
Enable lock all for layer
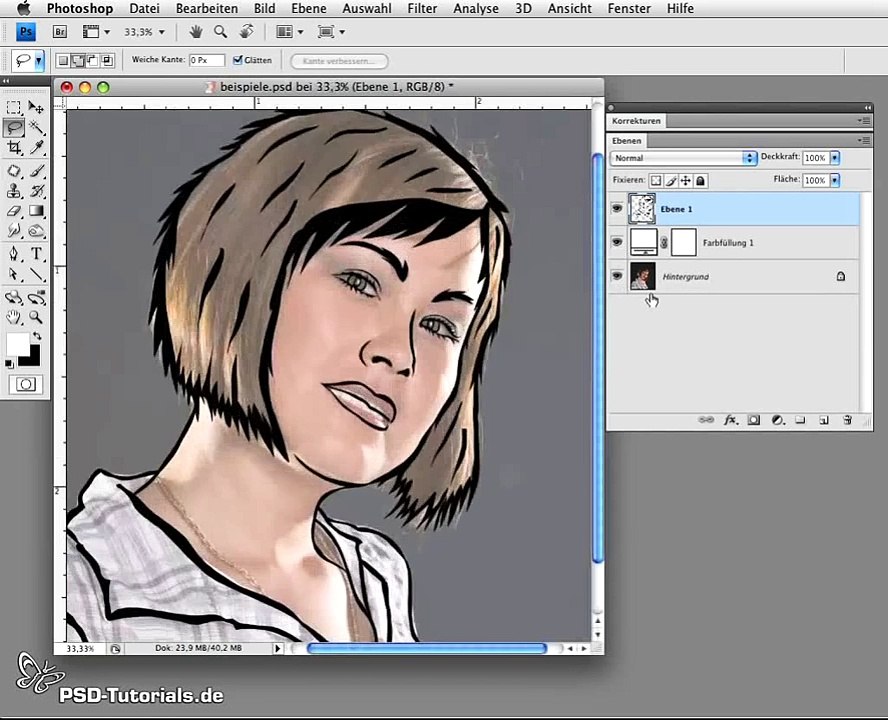701,181
